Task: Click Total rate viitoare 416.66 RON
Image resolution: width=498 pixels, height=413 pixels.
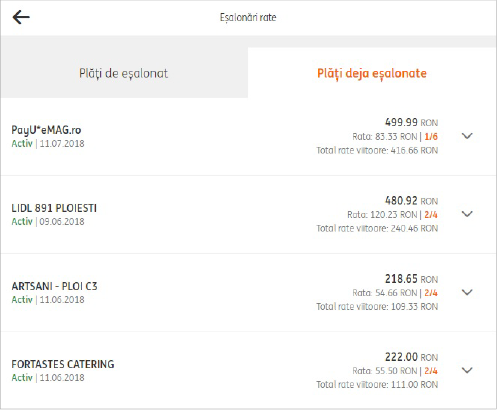Action: 377,151
